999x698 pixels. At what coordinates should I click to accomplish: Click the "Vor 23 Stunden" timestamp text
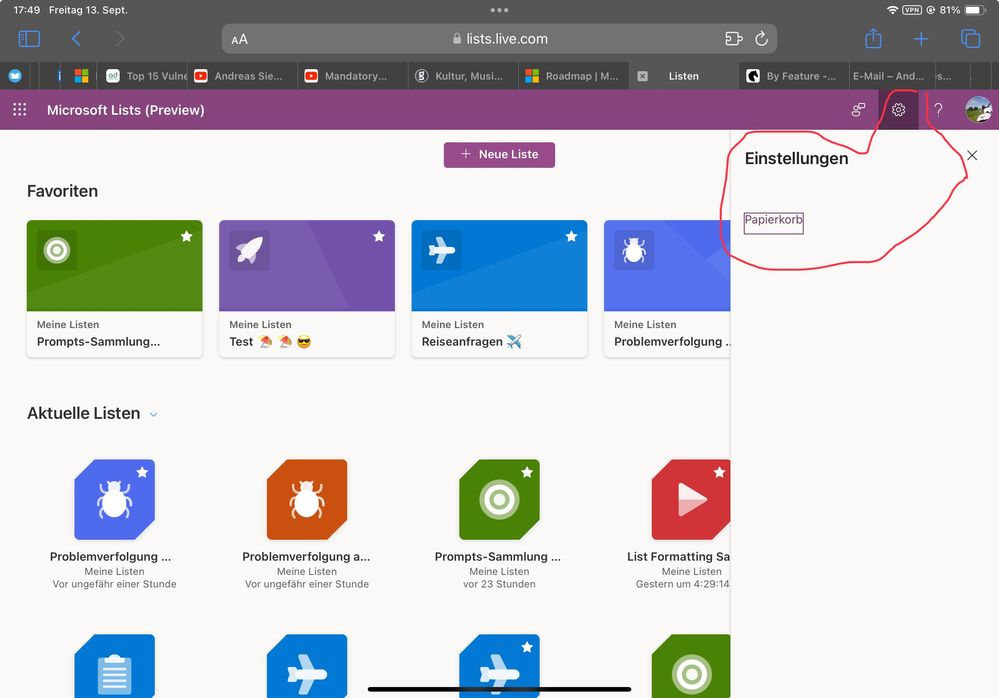[x=500, y=584]
